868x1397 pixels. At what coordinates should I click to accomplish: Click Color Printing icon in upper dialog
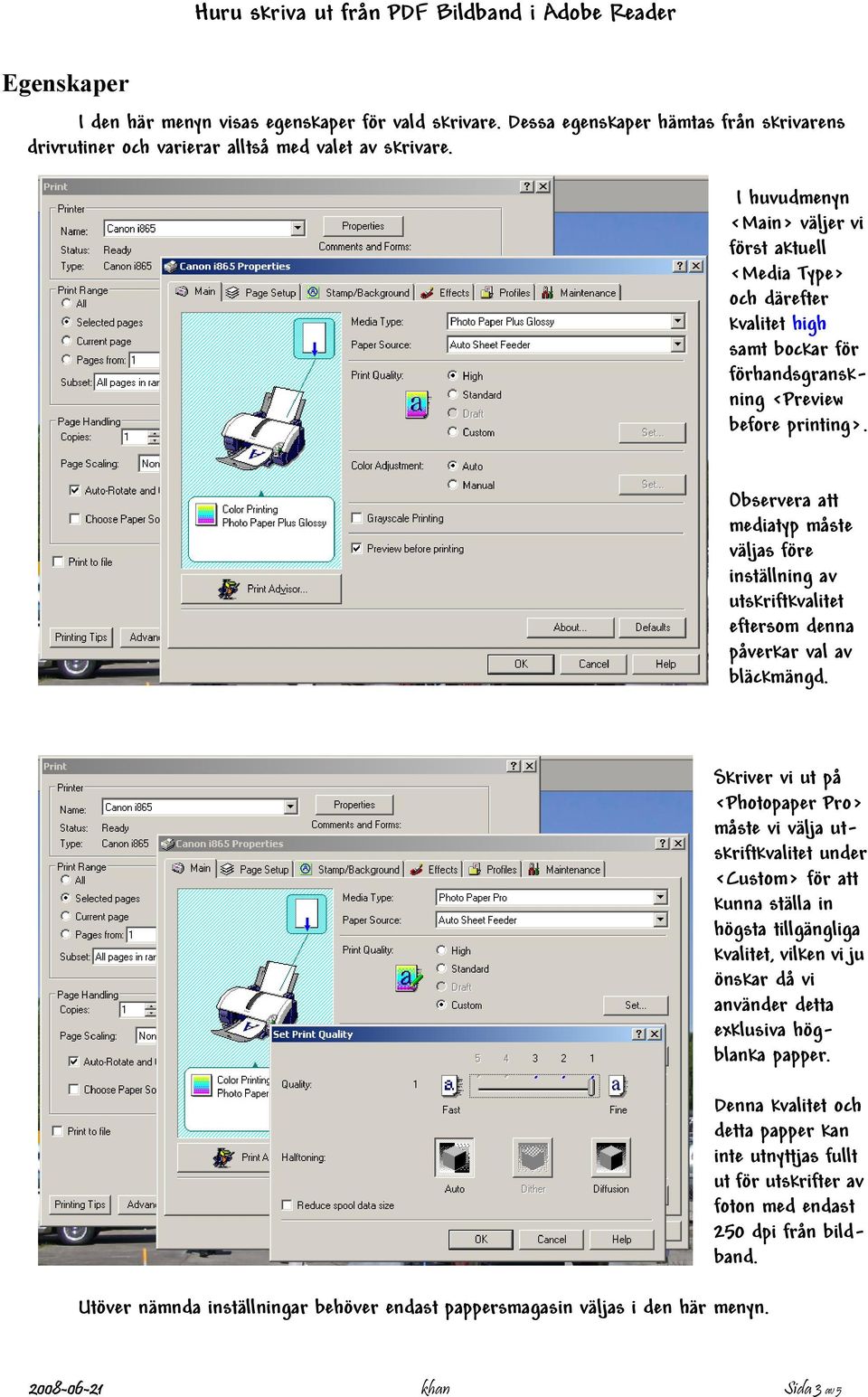pos(206,514)
